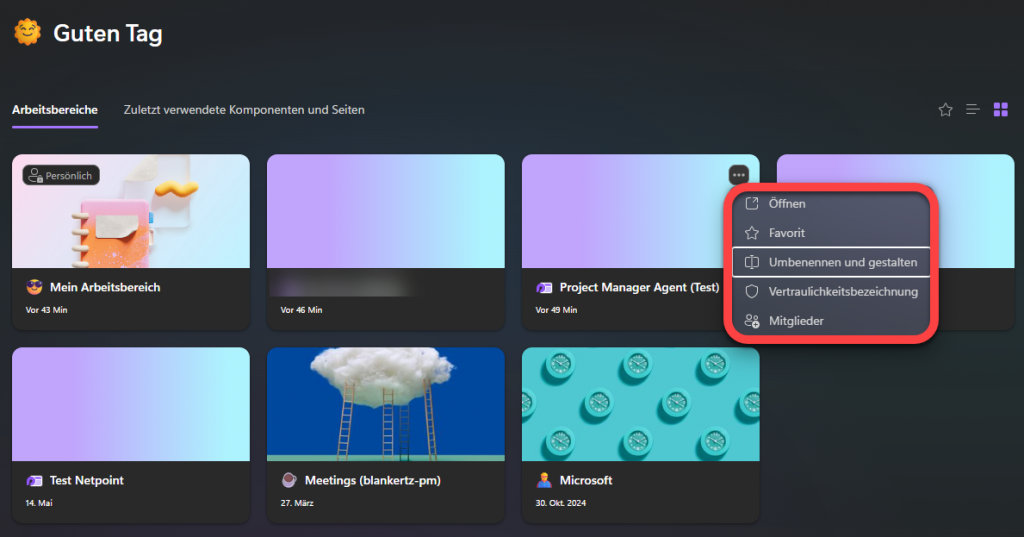Open the Arbeitsbereiche tab
The width and height of the screenshot is (1024, 537).
coord(54,110)
